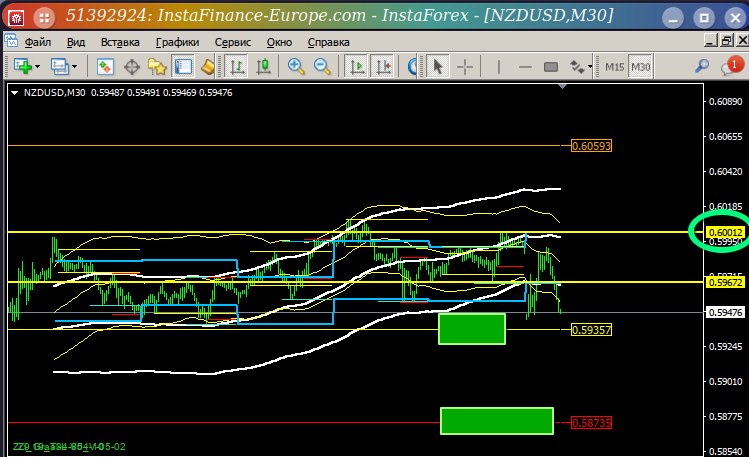
Task: Select the lower green rectangle near 0.58735
Action: tap(497, 421)
